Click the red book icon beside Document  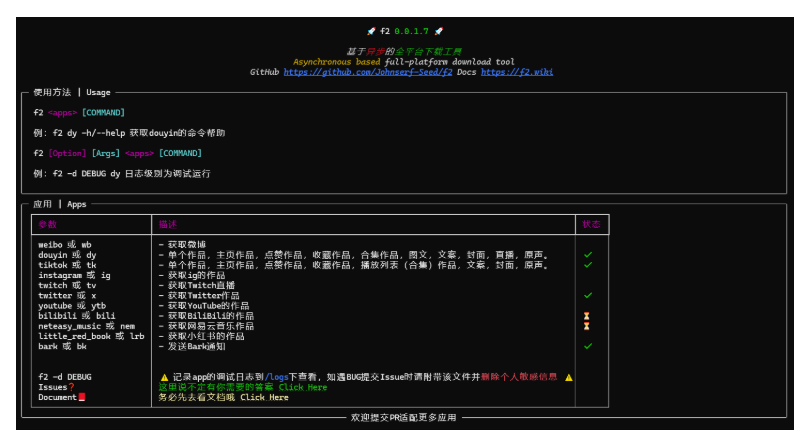(x=82, y=397)
